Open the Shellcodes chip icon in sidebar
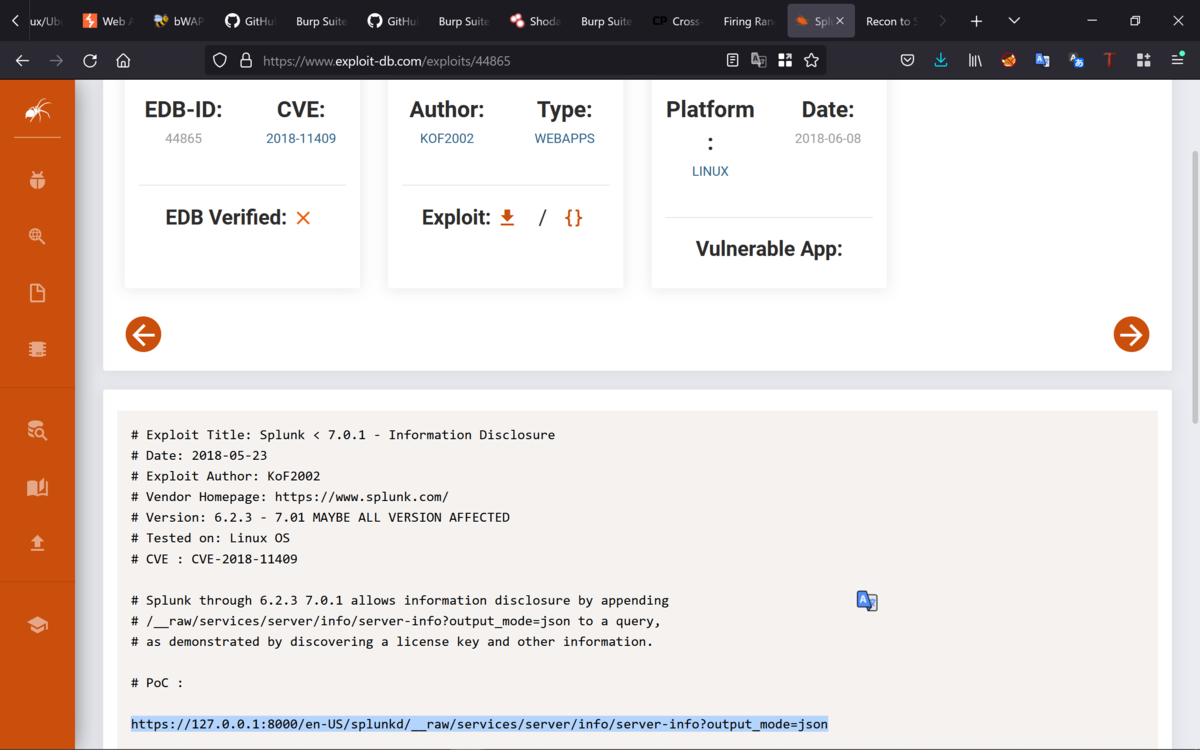The height and width of the screenshot is (750, 1200). (x=37, y=349)
